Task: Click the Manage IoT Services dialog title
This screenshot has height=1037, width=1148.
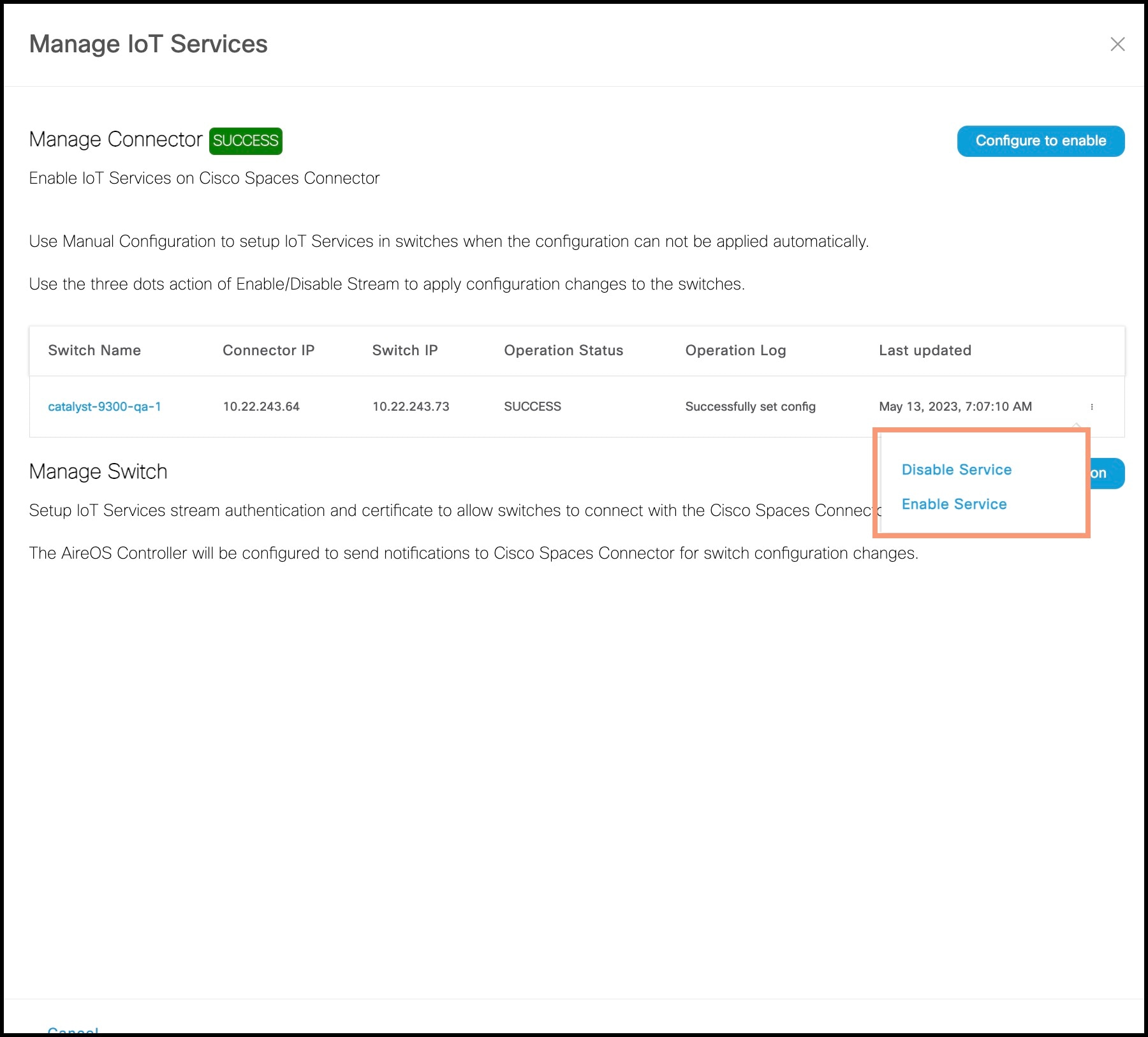Action: pyautogui.click(x=148, y=43)
